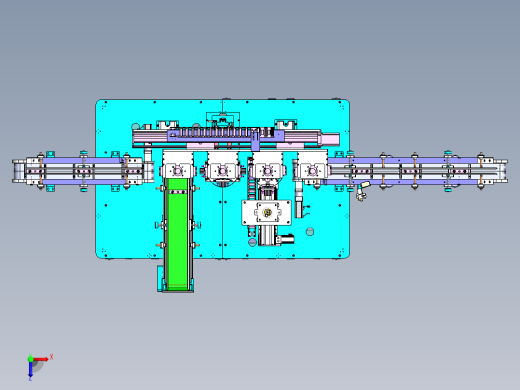Pick the yellow nozzle beside right conveyor
The image size is (520, 390).
pyautogui.click(x=365, y=184)
